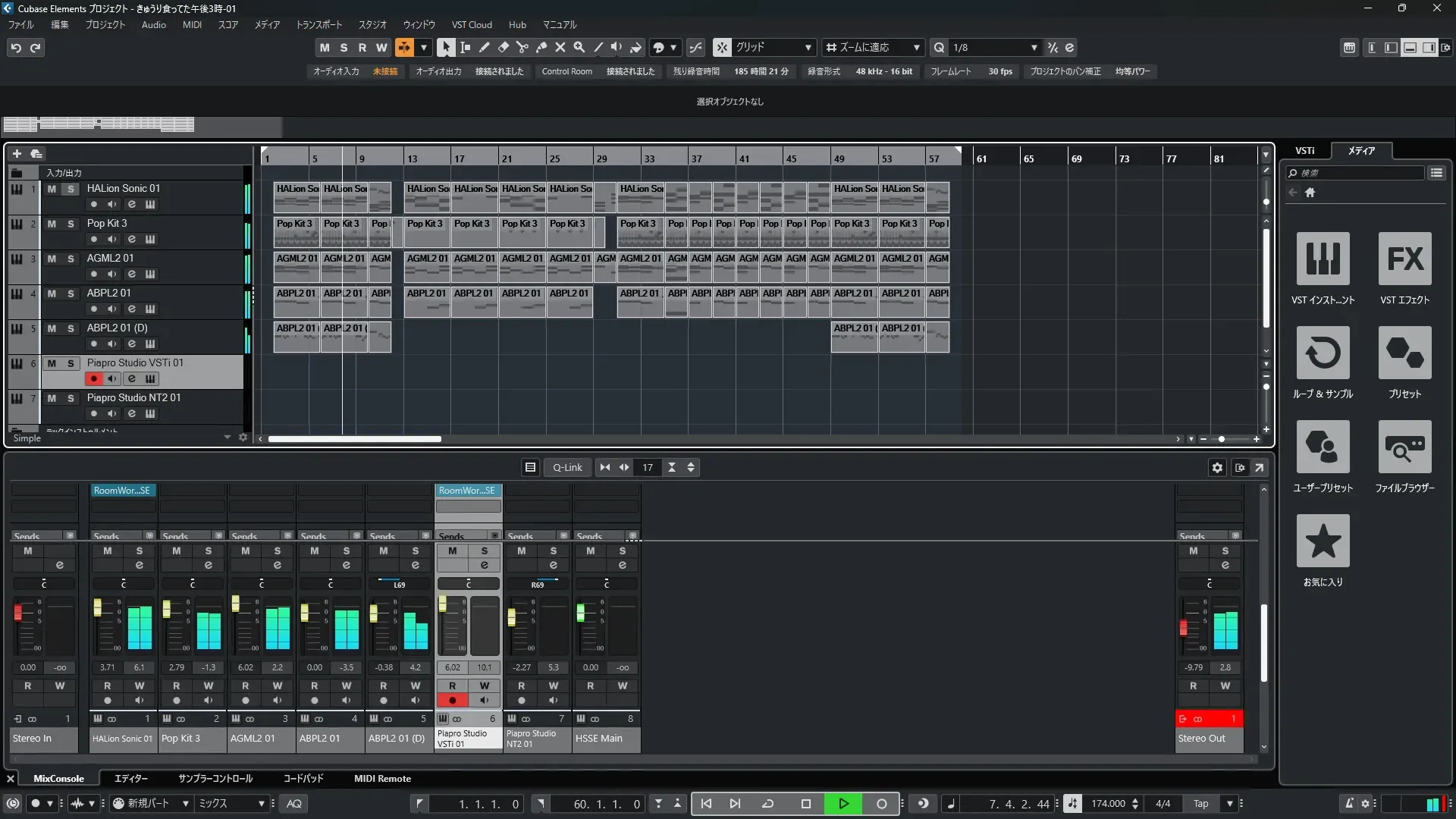Select the Scissors split tool
This screenshot has width=1456, height=819.
pyautogui.click(x=522, y=47)
